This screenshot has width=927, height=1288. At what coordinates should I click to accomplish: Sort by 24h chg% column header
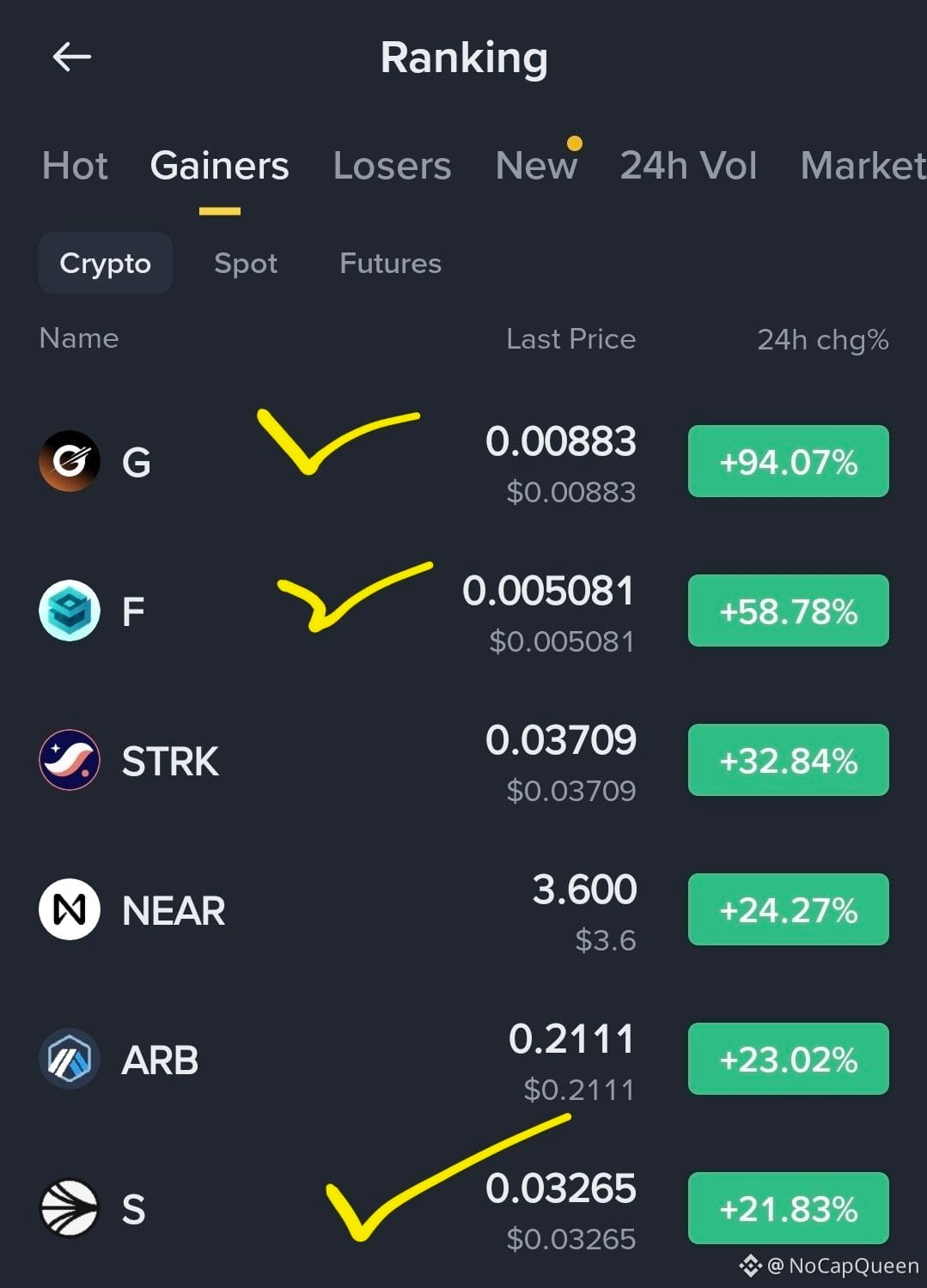[822, 340]
